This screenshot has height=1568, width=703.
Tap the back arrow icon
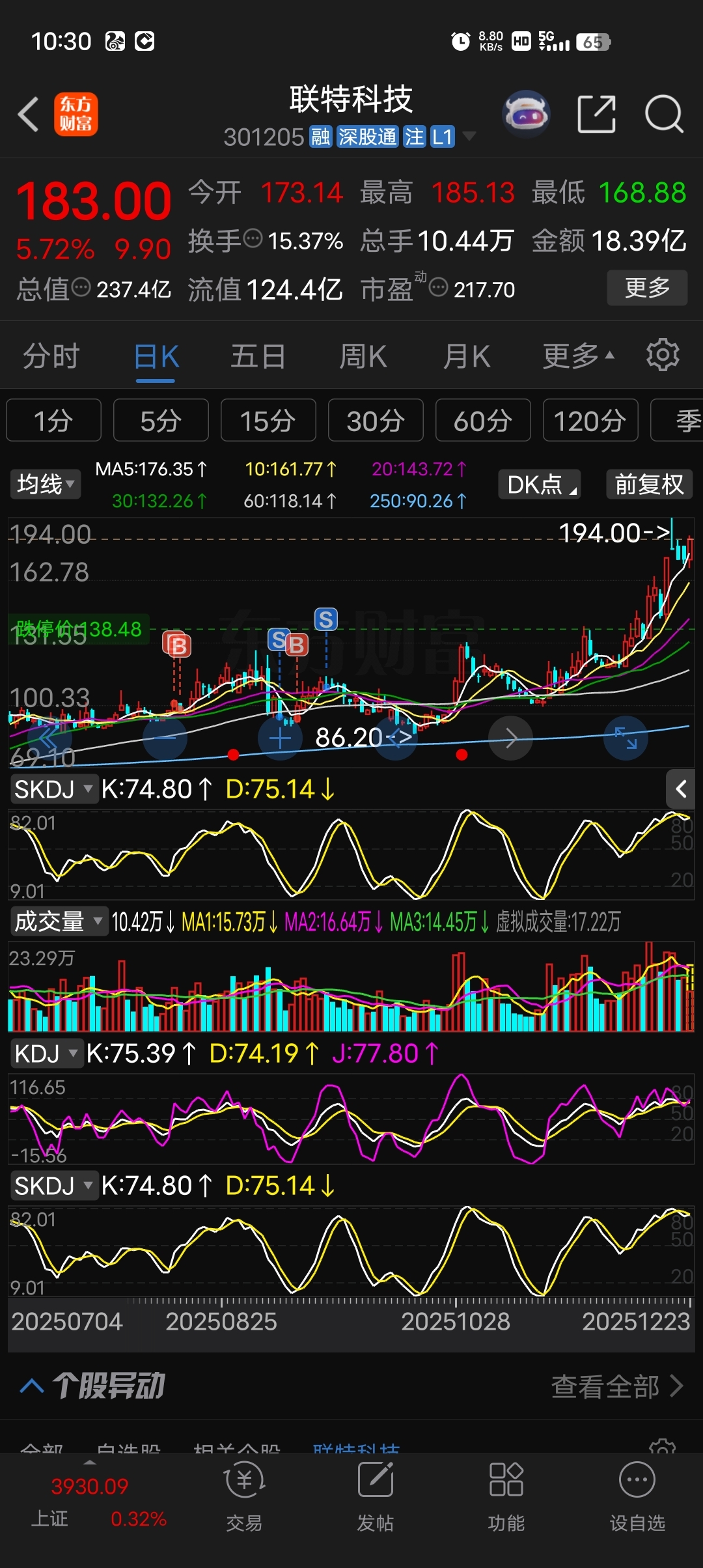[x=28, y=115]
